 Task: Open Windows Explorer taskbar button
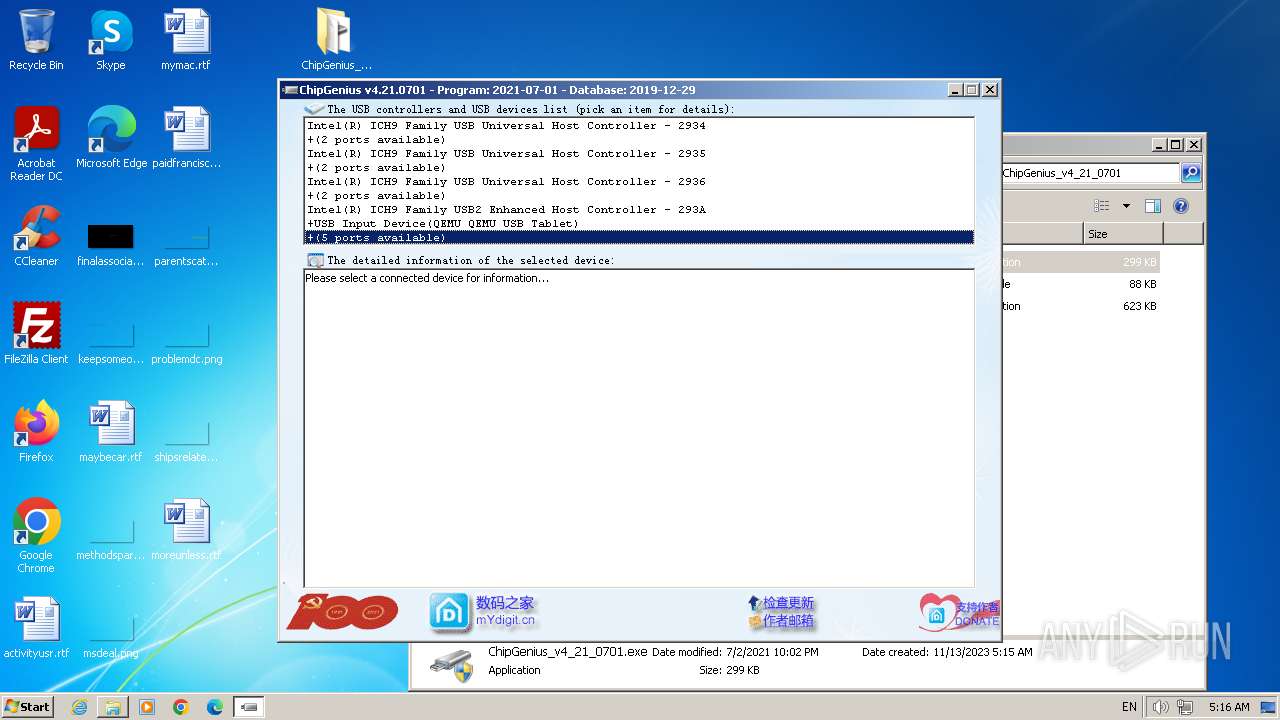coord(113,707)
